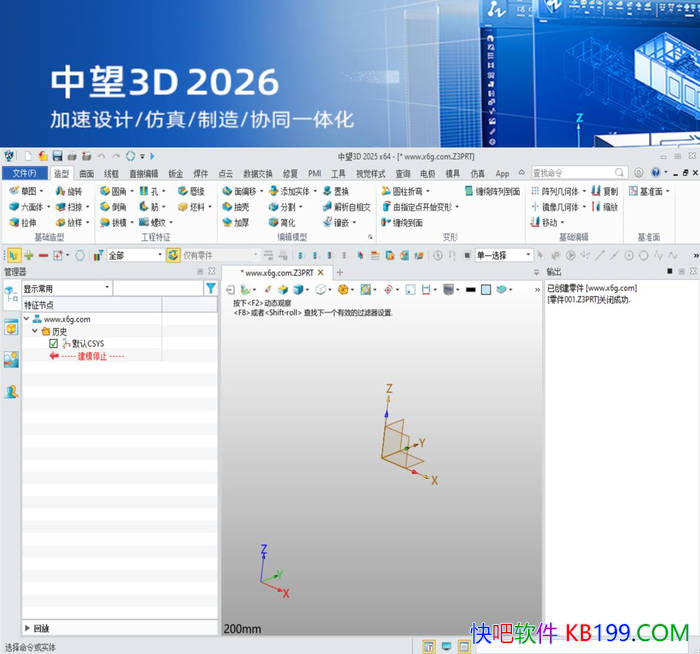Select Mirror Geometry (镜像几何体) tool
700x654 pixels.
(555, 207)
